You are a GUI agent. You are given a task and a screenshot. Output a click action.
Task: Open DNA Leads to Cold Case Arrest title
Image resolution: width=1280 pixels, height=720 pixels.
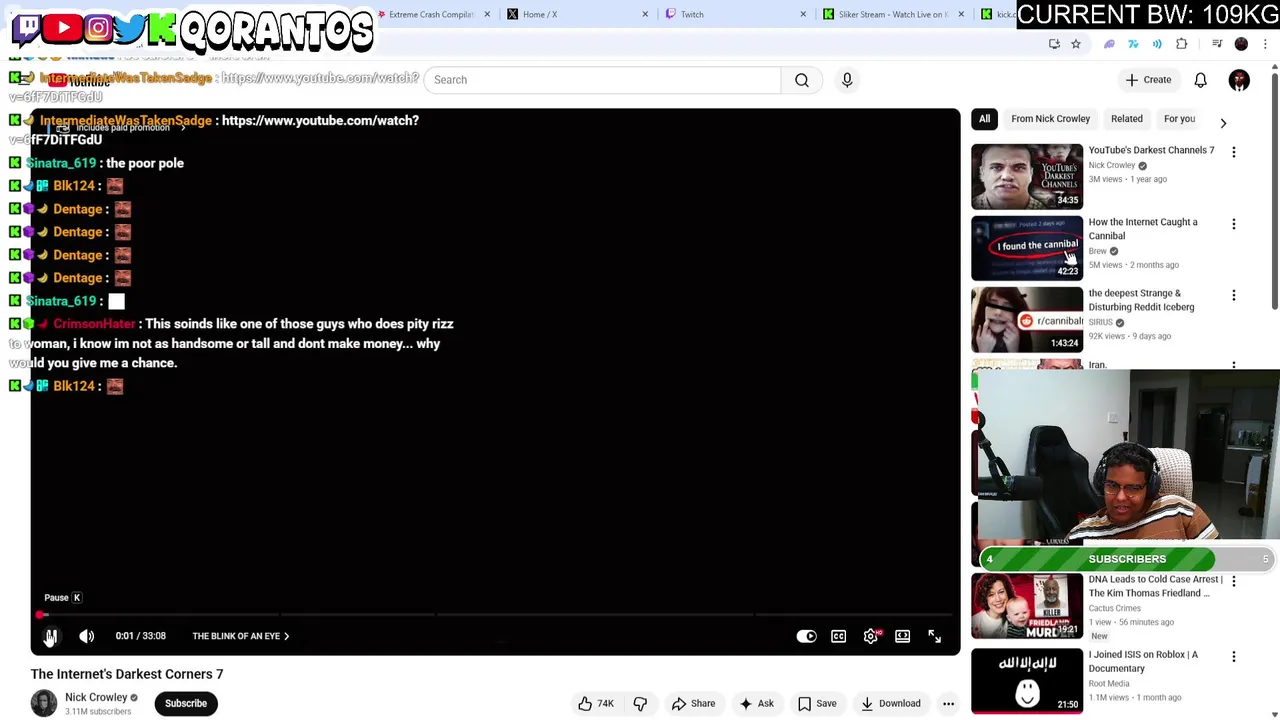point(1155,586)
